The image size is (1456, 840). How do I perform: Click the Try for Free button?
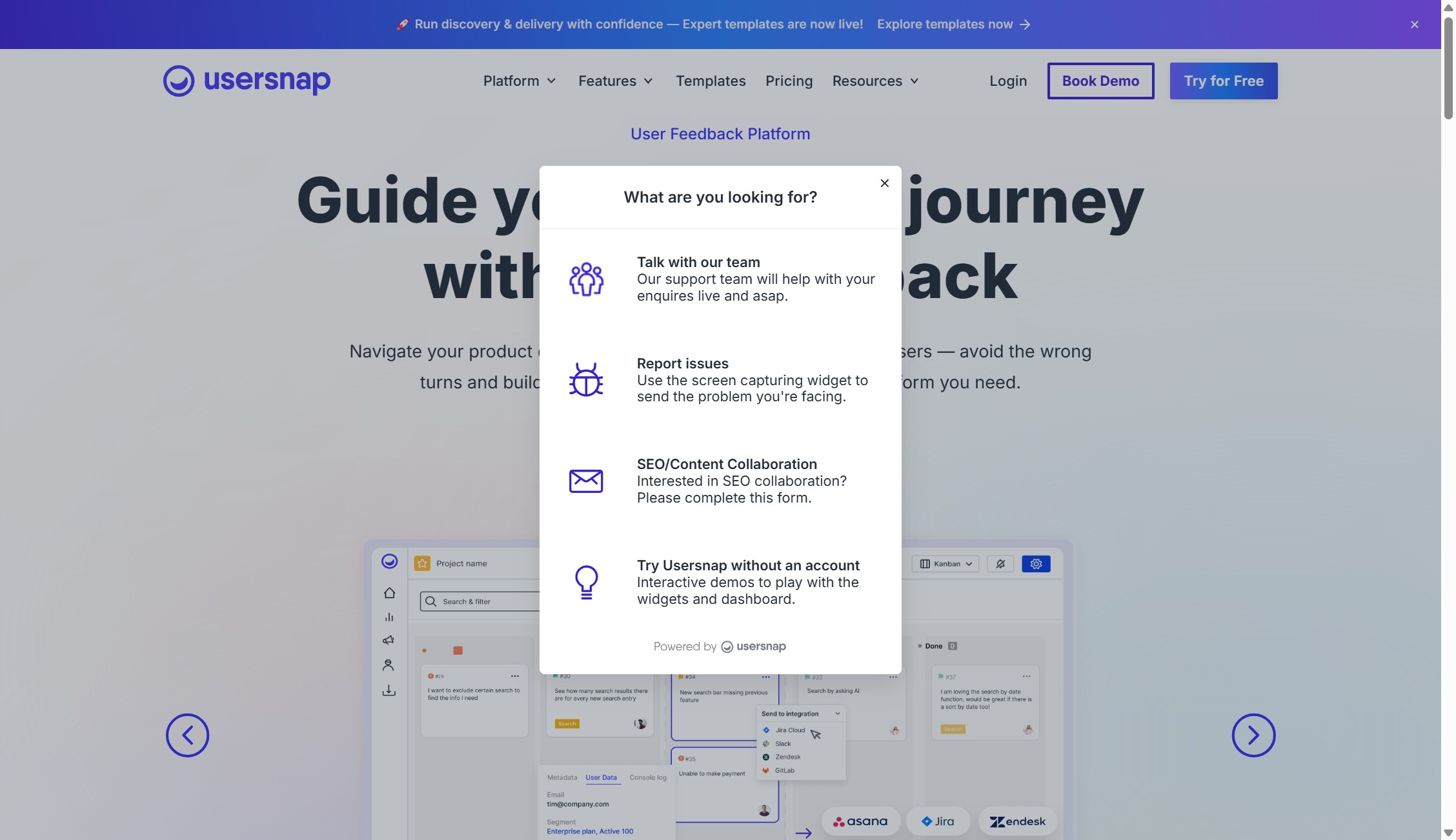pyautogui.click(x=1224, y=81)
